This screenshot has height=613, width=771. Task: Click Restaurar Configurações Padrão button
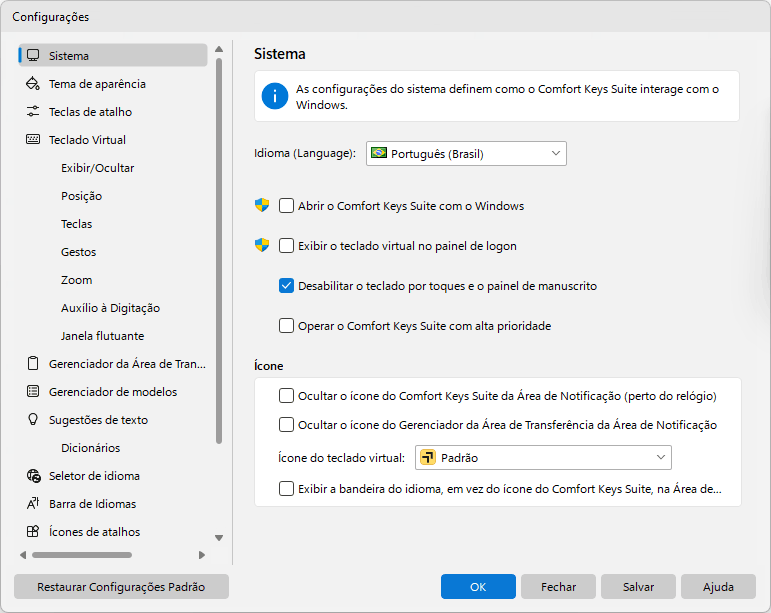point(121,586)
